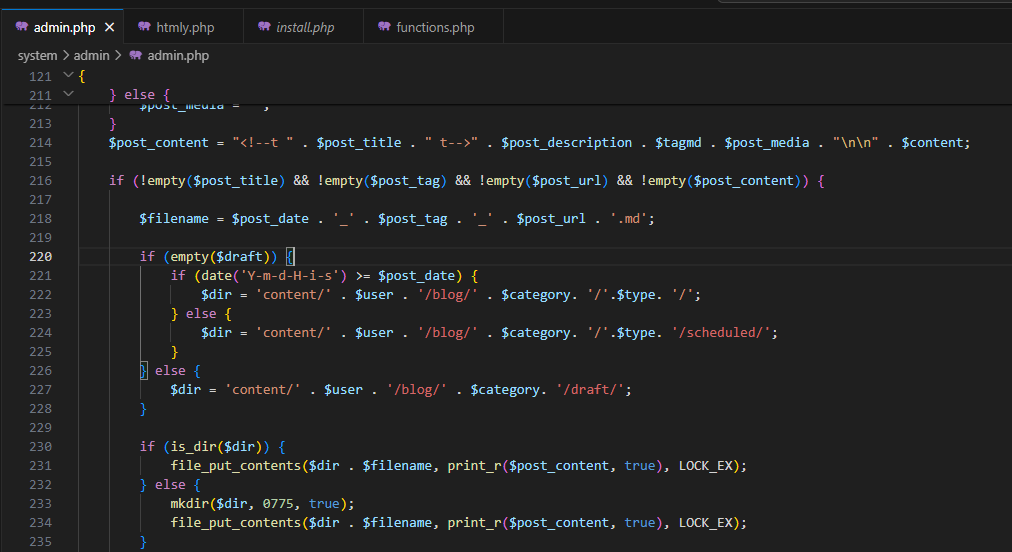Click the PHP icon on functions.php tab
This screenshot has height=552, width=1012.
pyautogui.click(x=384, y=27)
